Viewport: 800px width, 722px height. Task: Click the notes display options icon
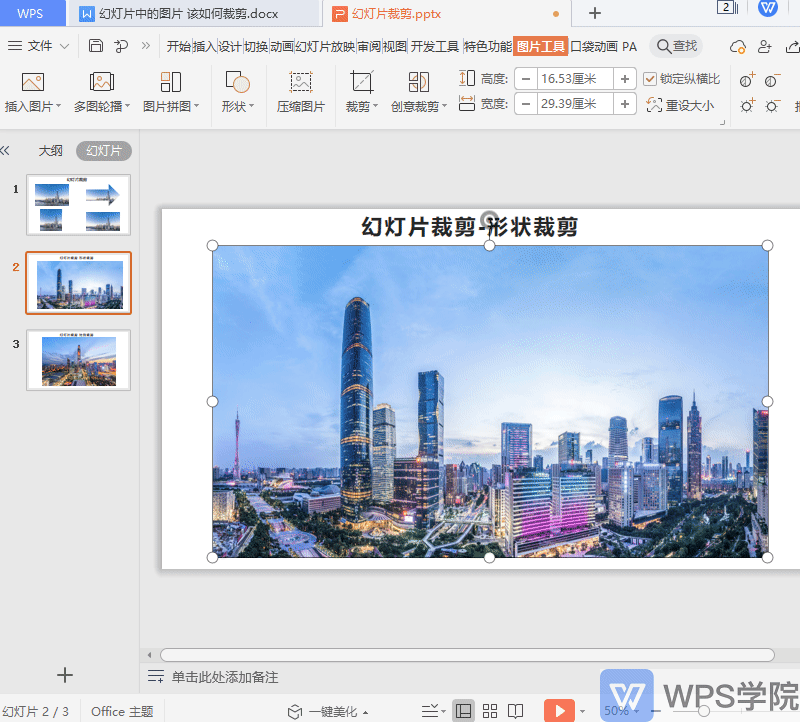[433, 710]
